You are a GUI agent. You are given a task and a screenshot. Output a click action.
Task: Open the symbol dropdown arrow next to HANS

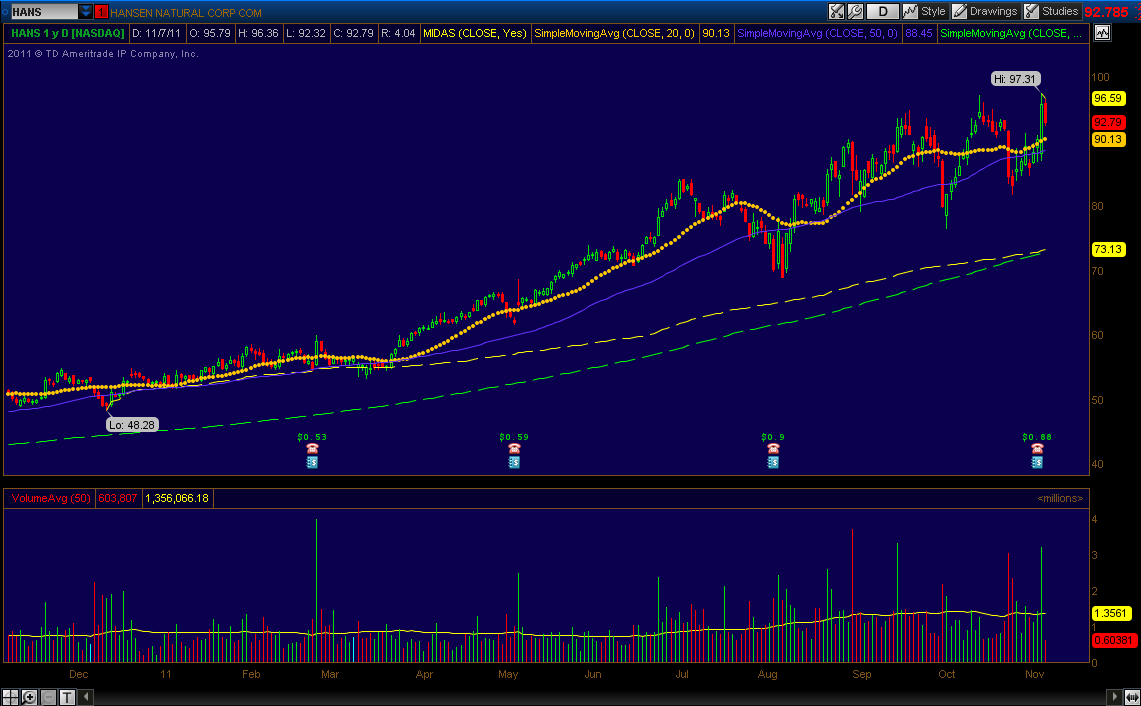[86, 12]
